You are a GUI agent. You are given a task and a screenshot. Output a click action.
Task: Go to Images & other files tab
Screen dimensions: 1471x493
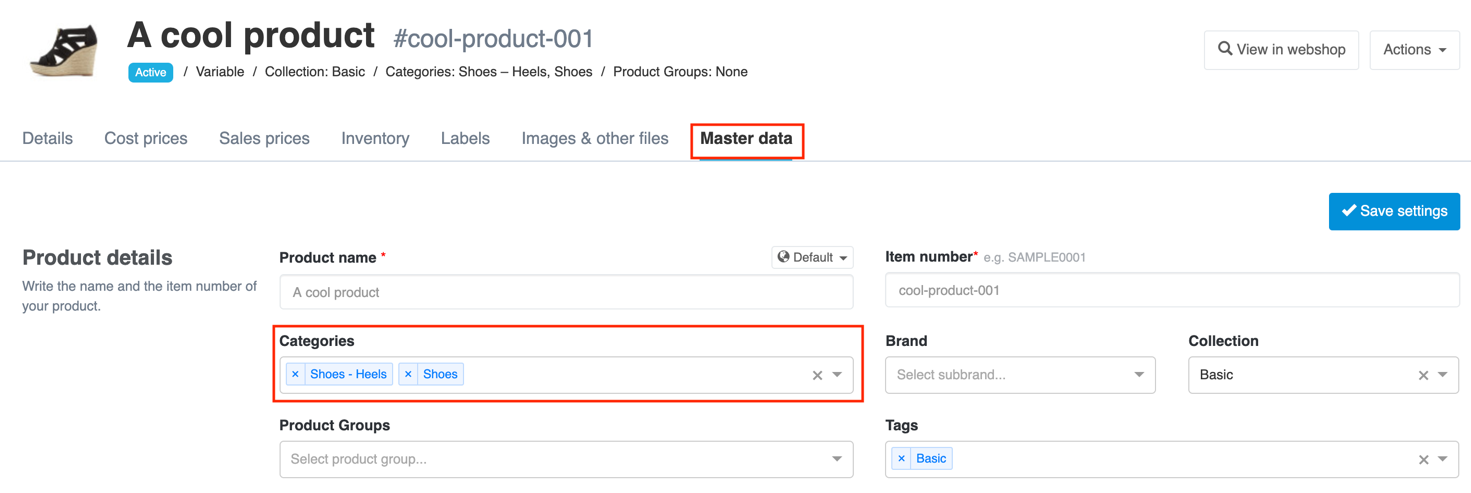click(595, 139)
